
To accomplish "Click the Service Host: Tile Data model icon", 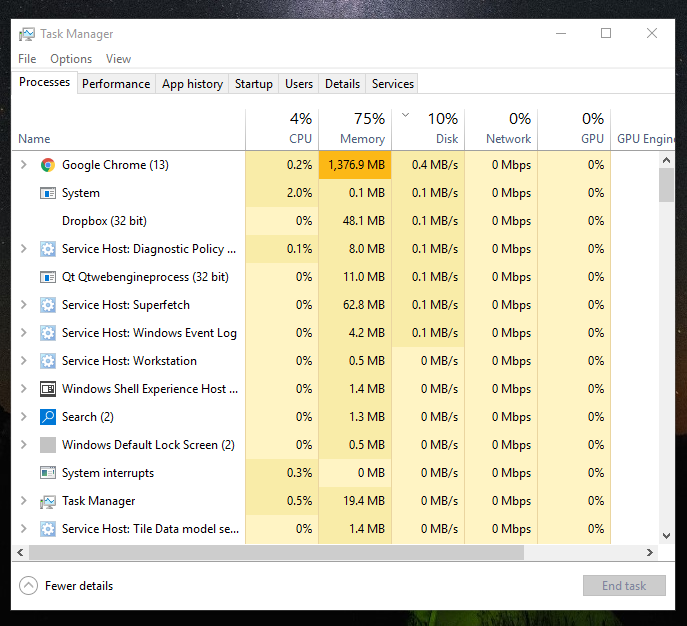I will [x=48, y=529].
